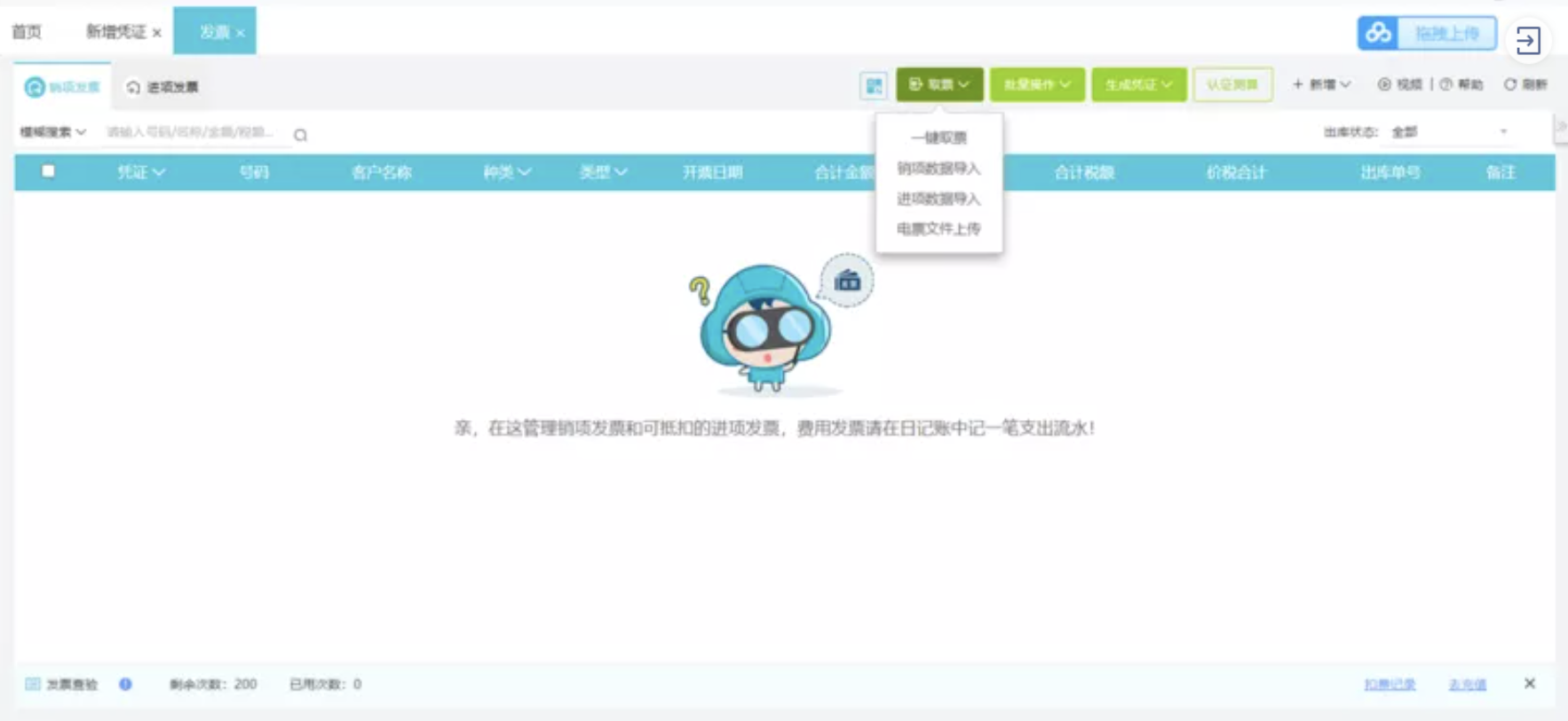Viewport: 1568px width, 721px height.
Task: Close the 发票 tab
Action: 240,33
